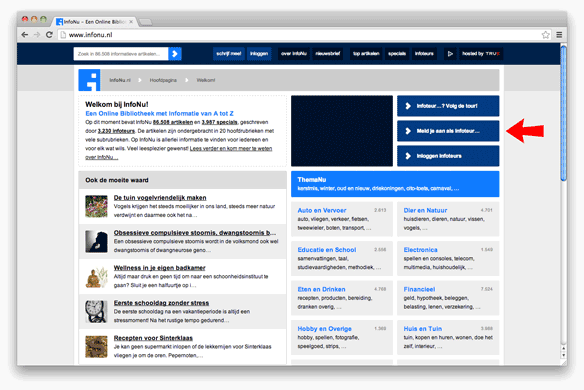This screenshot has height=390, width=584.
Task: Open 'Educatie en School' category
Action: [327, 250]
